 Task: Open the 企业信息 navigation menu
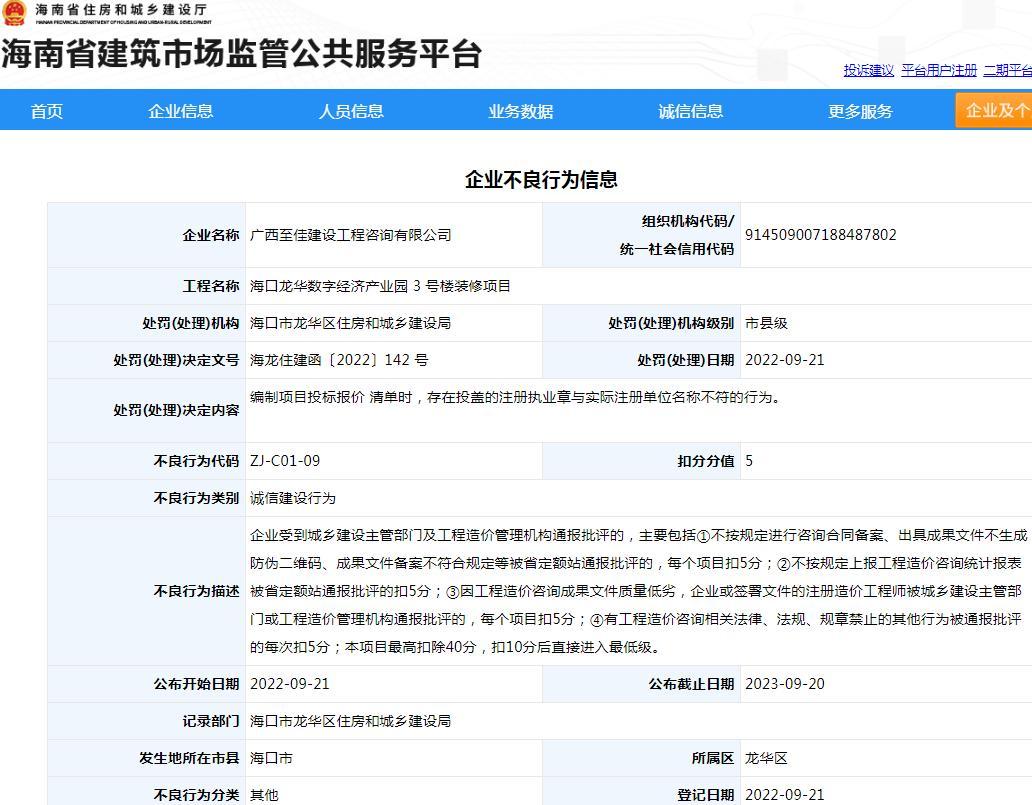[181, 111]
